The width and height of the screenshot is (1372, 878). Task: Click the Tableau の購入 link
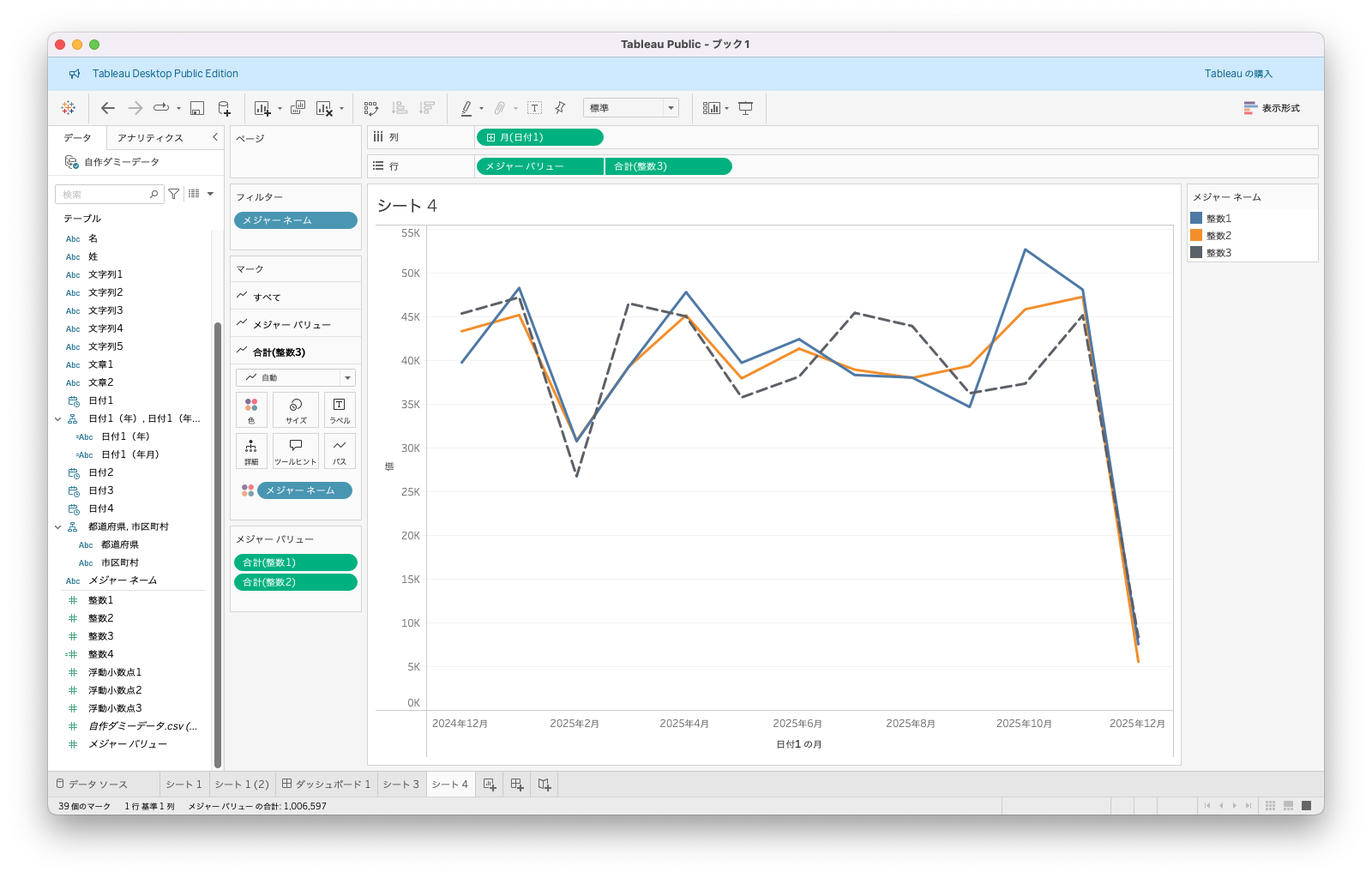point(1238,74)
